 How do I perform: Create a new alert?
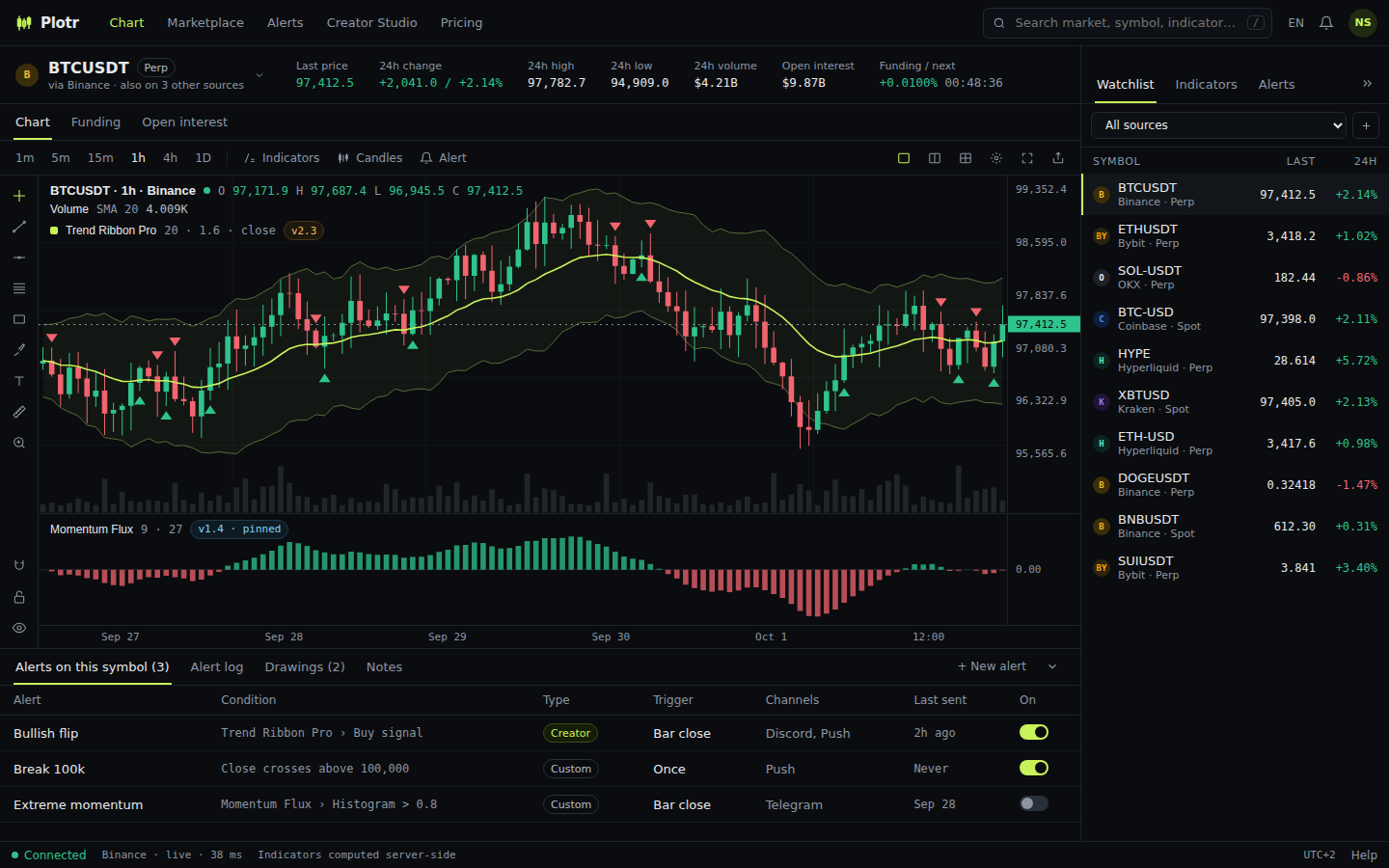992,666
